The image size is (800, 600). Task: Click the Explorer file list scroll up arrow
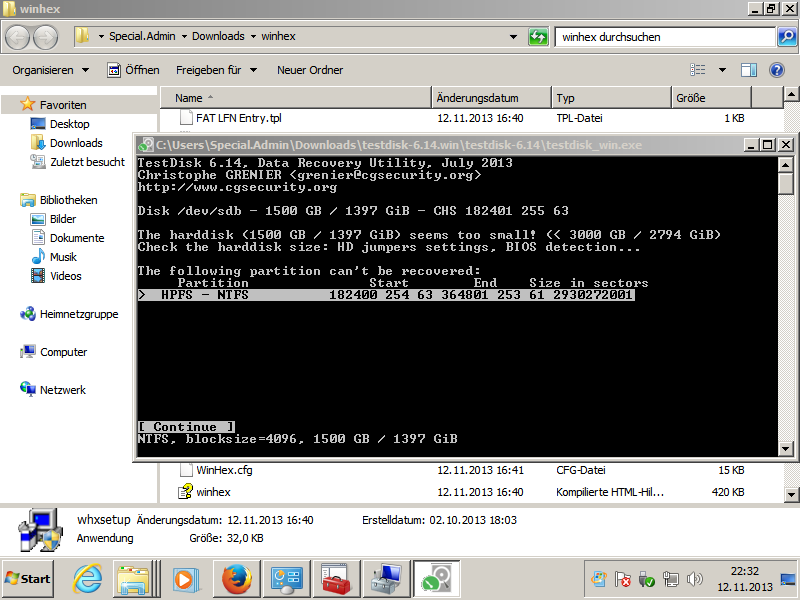pos(791,94)
